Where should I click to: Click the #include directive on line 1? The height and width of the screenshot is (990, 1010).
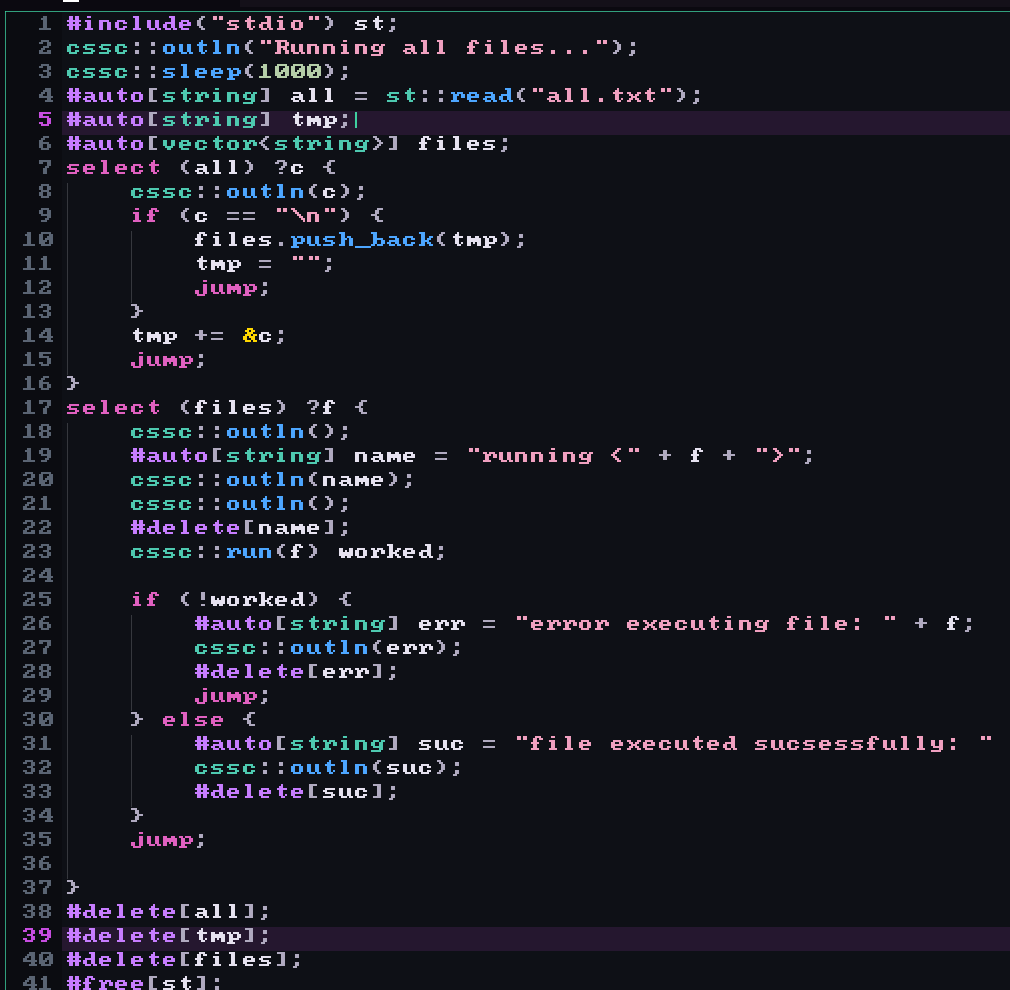(x=129, y=24)
